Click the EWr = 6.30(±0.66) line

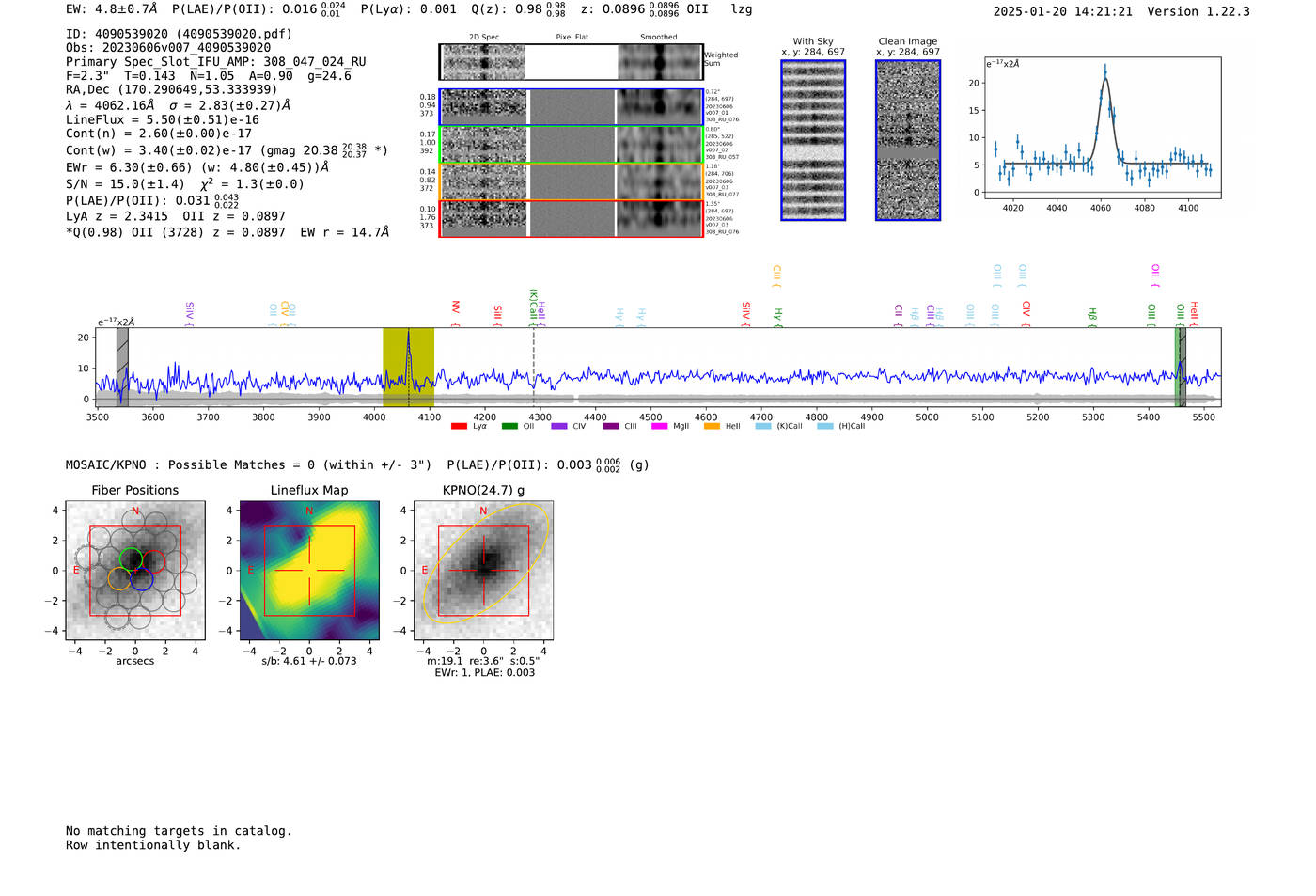pyautogui.click(x=197, y=167)
